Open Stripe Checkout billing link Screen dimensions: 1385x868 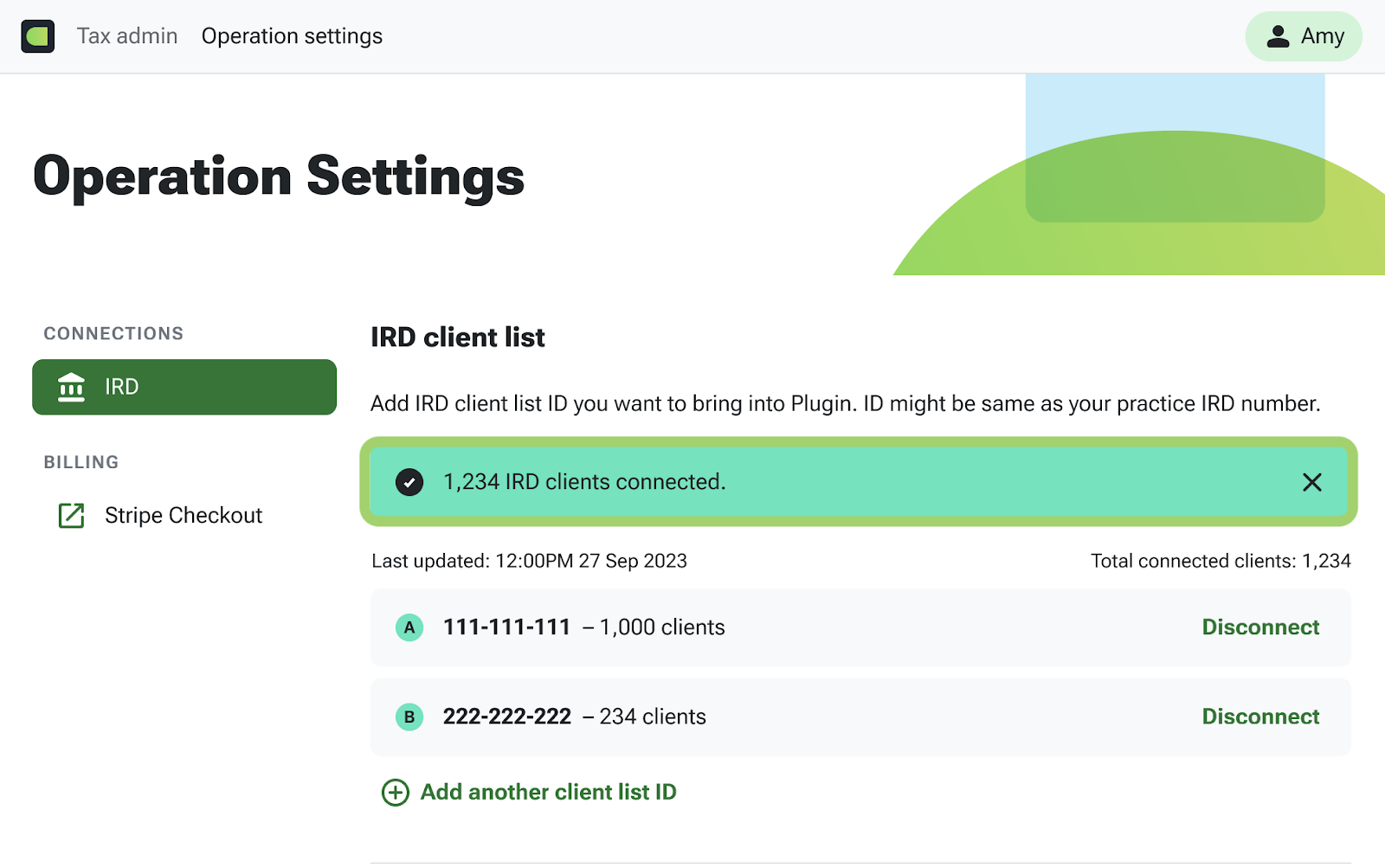(x=183, y=516)
